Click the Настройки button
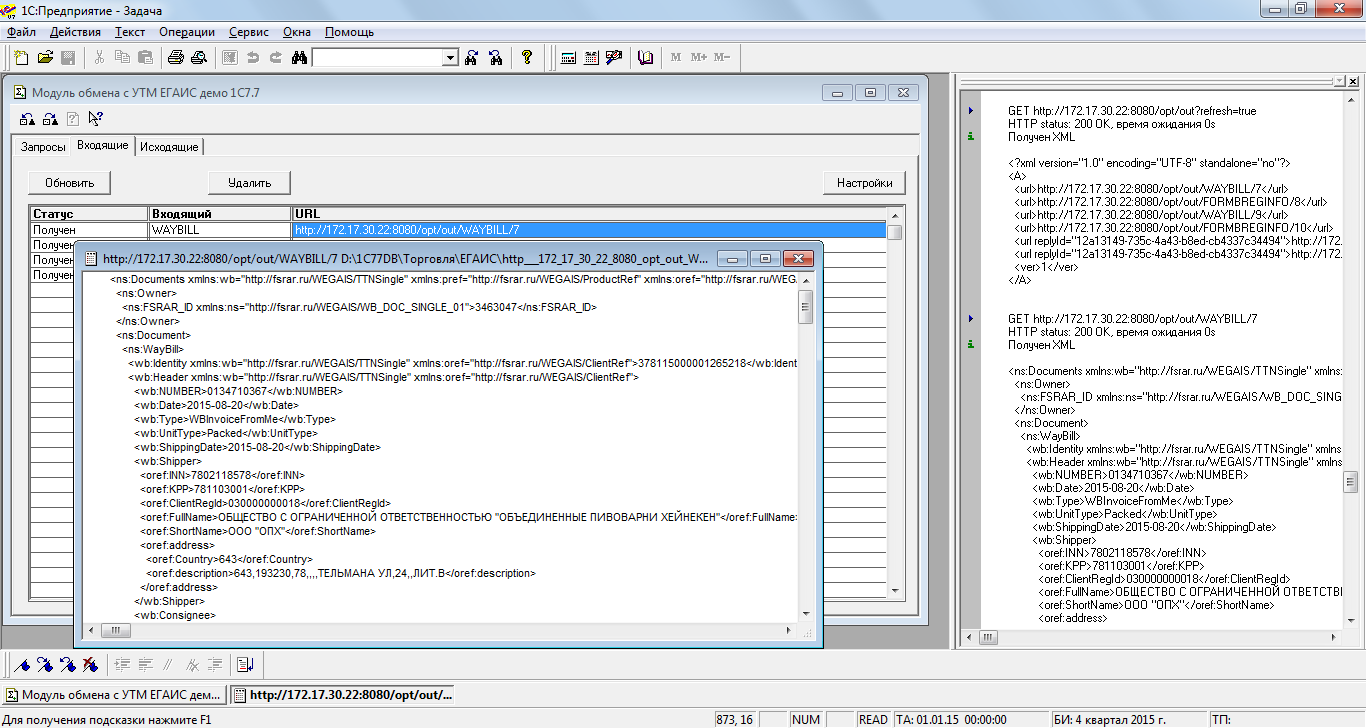1366x728 pixels. pyautogui.click(x=865, y=183)
